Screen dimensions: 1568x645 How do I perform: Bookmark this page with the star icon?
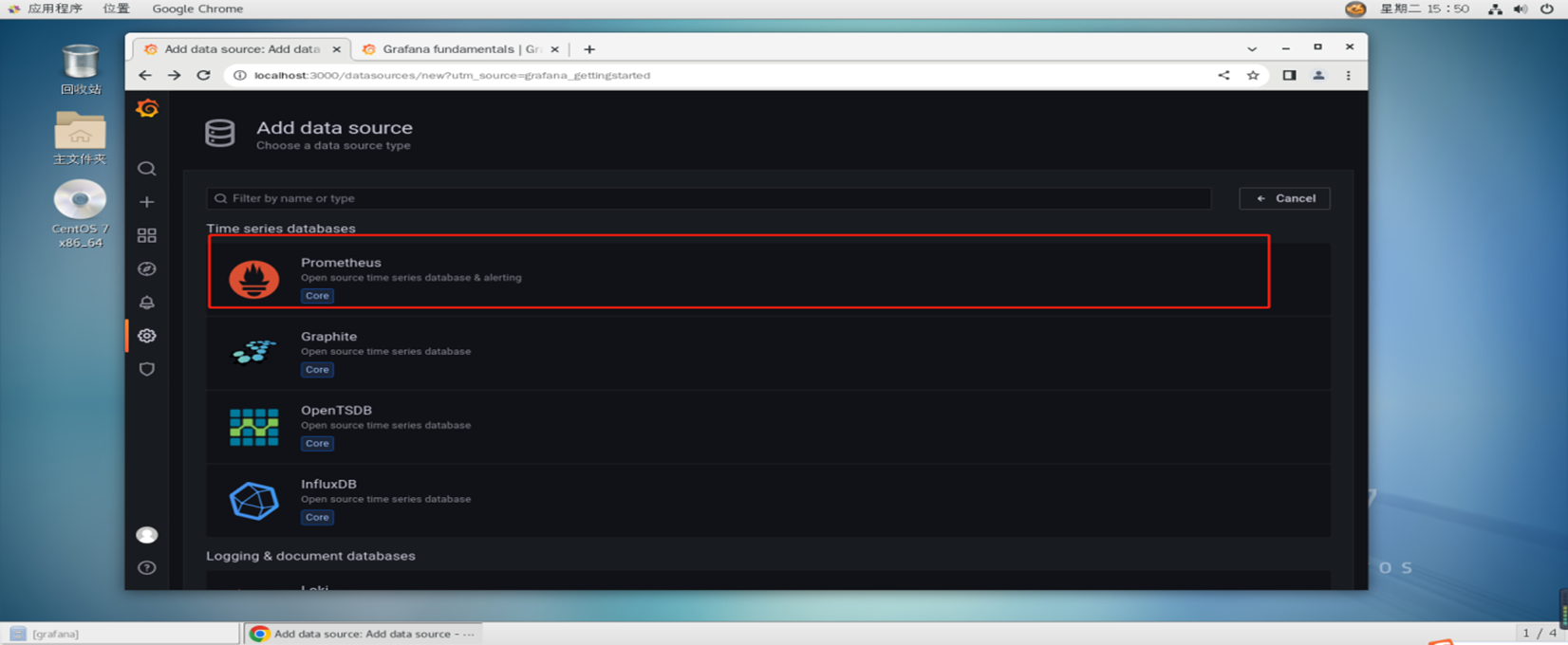point(1253,75)
